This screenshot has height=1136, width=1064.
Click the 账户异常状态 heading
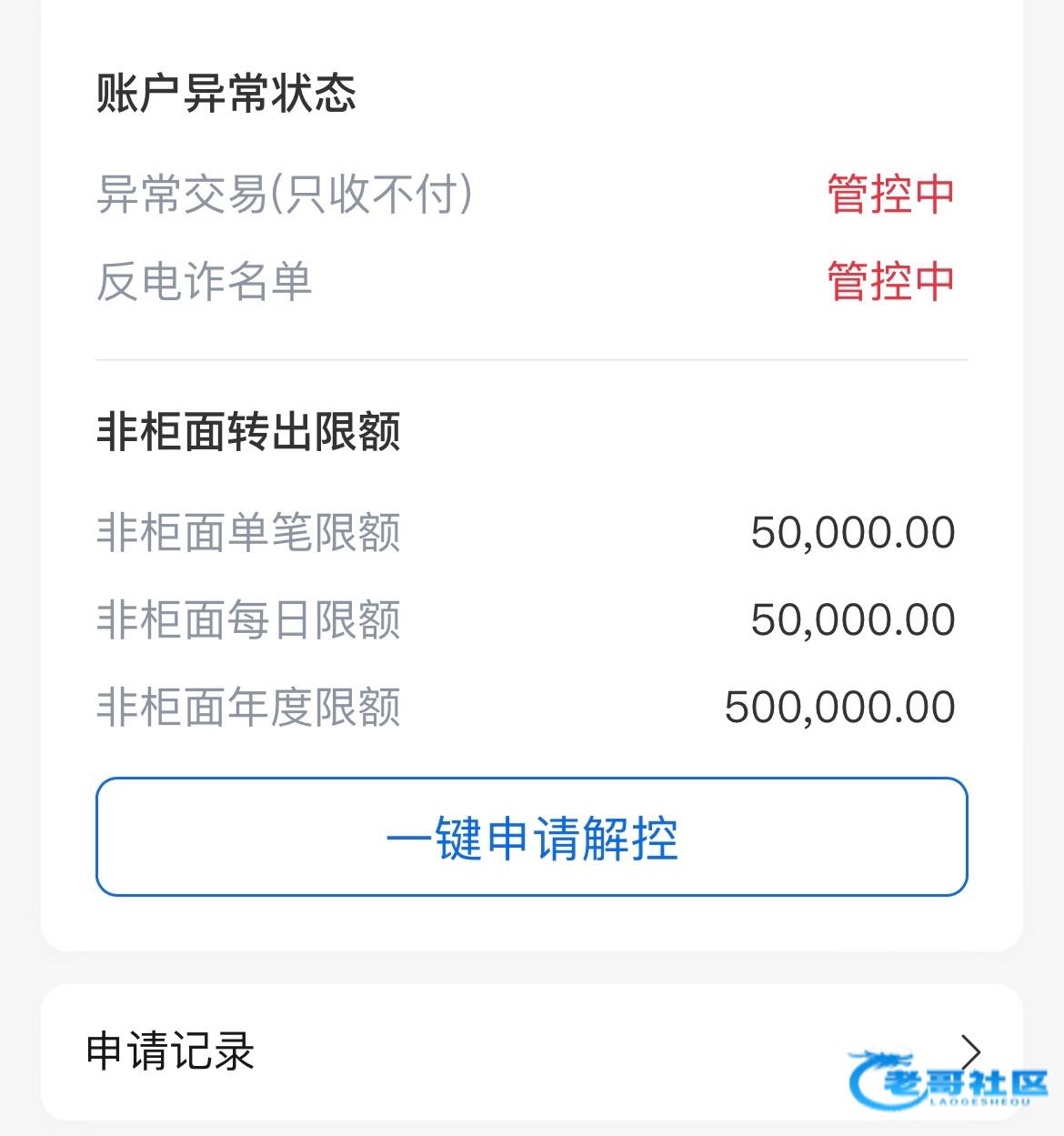tap(226, 94)
